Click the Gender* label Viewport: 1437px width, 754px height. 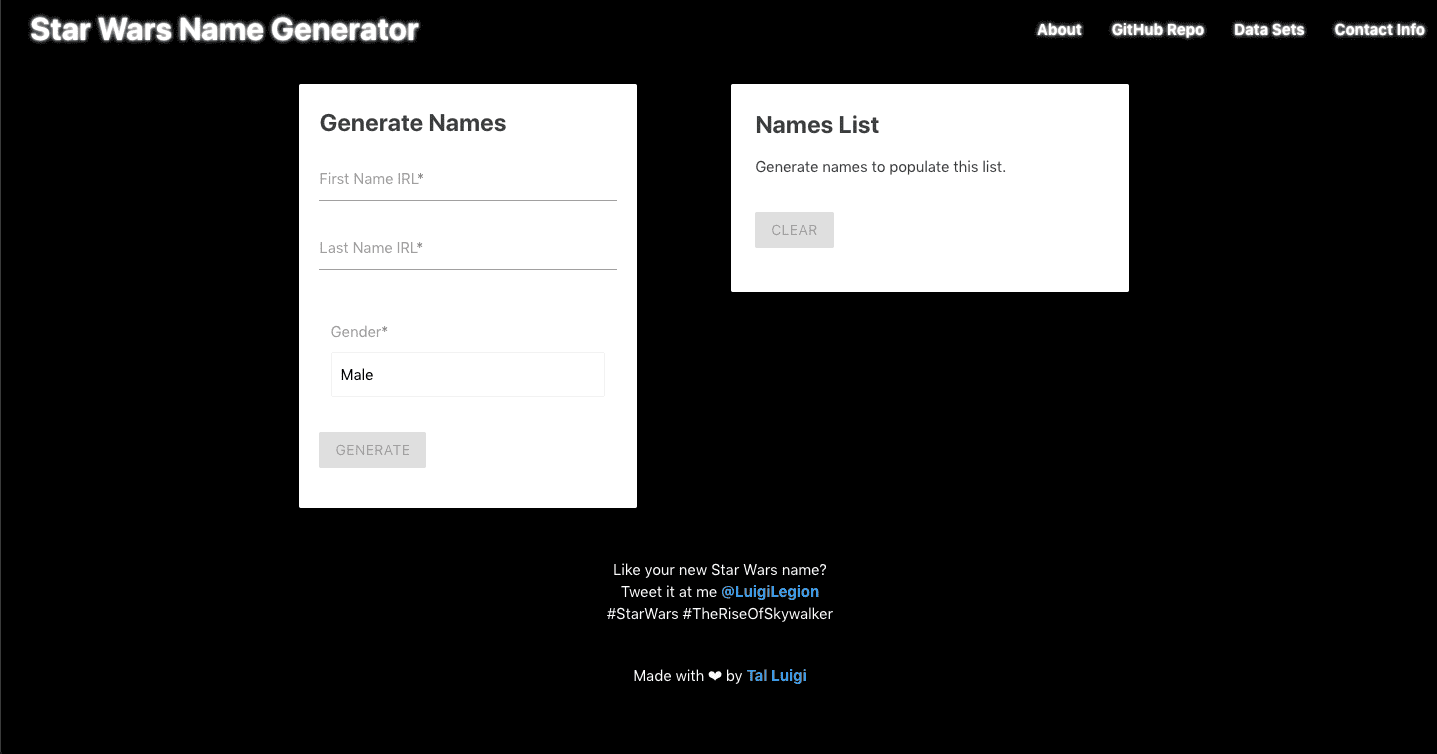pyautogui.click(x=359, y=331)
